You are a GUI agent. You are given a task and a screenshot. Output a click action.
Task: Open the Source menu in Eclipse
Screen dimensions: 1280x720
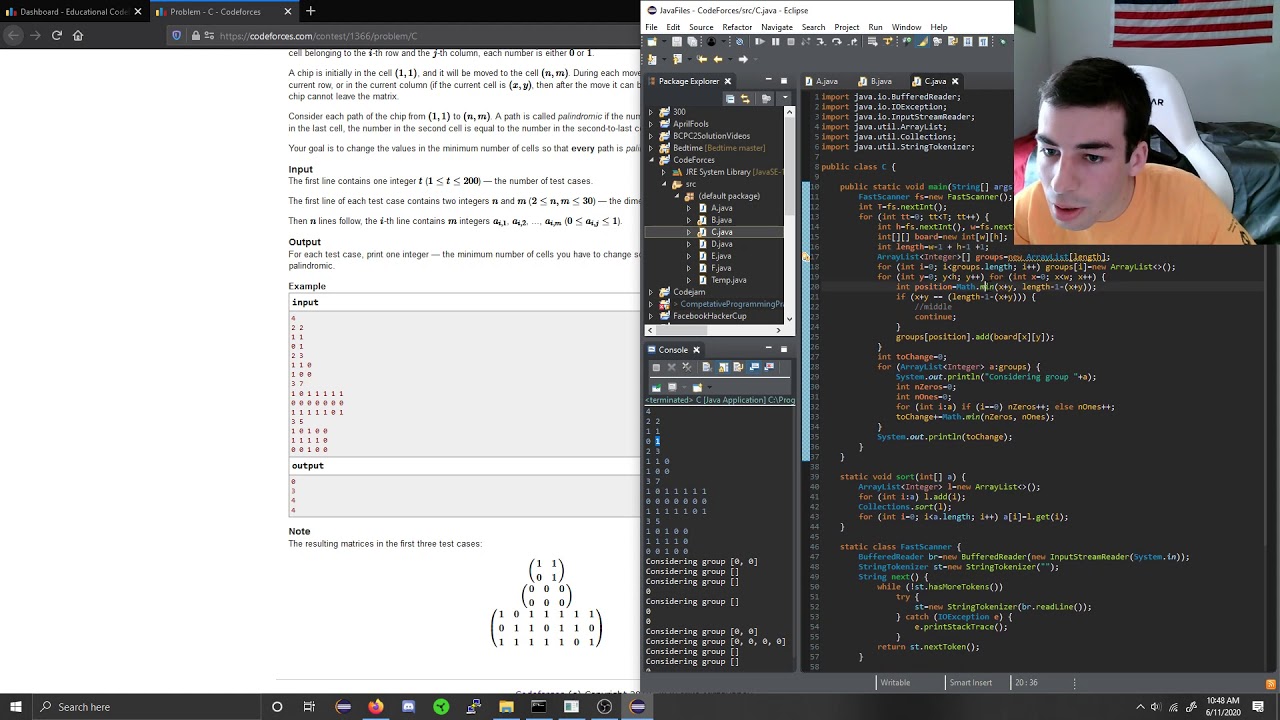pos(701,27)
